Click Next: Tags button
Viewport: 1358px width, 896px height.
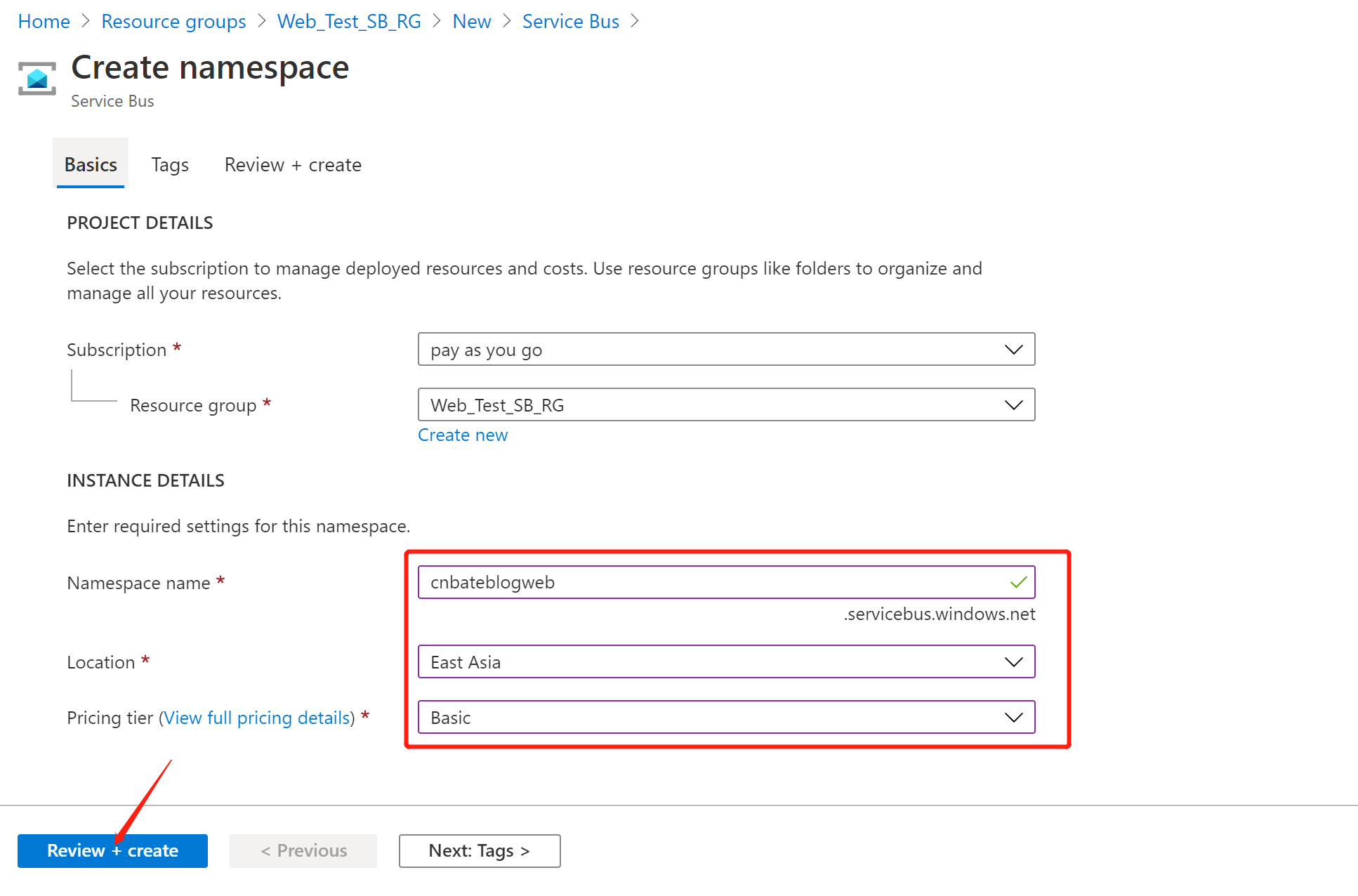coord(480,851)
